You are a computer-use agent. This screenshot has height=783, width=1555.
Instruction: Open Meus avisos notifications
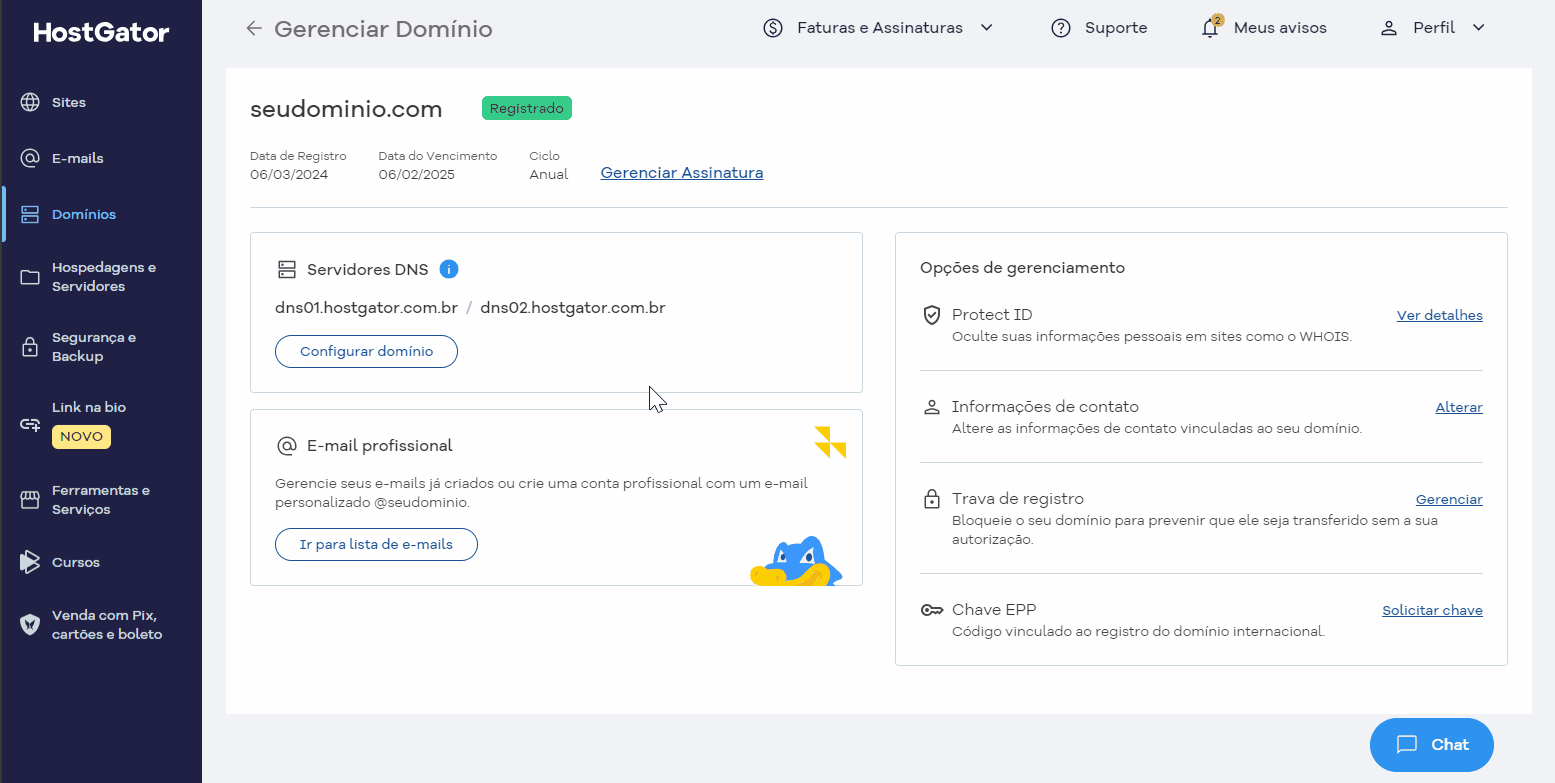point(1280,28)
